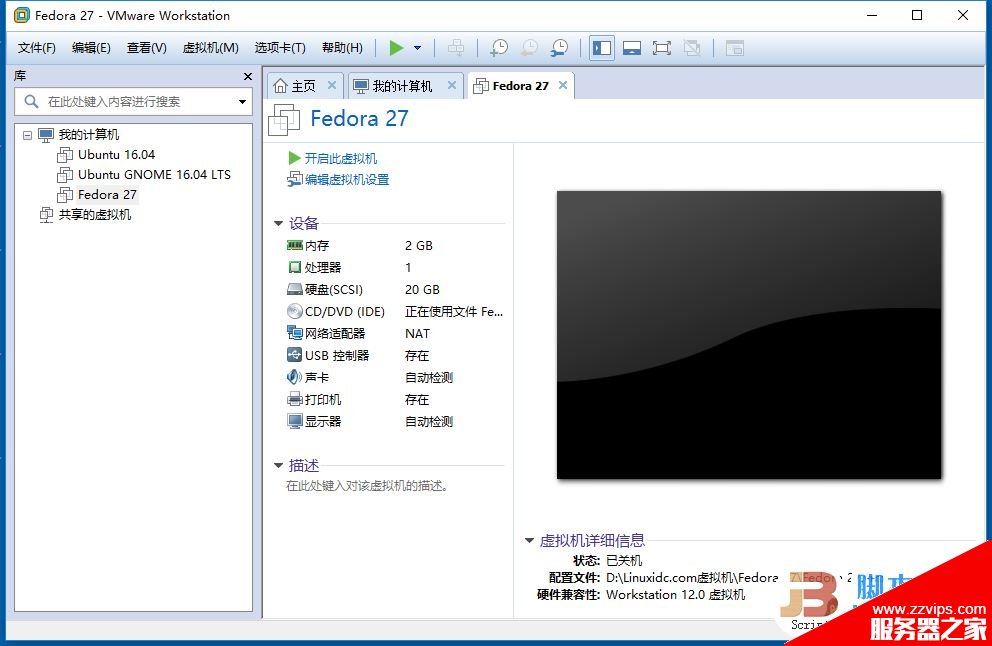Image resolution: width=992 pixels, height=646 pixels.
Task: Click the Workstation 12.0 虚拟机 compatibility text
Action: tap(676, 595)
